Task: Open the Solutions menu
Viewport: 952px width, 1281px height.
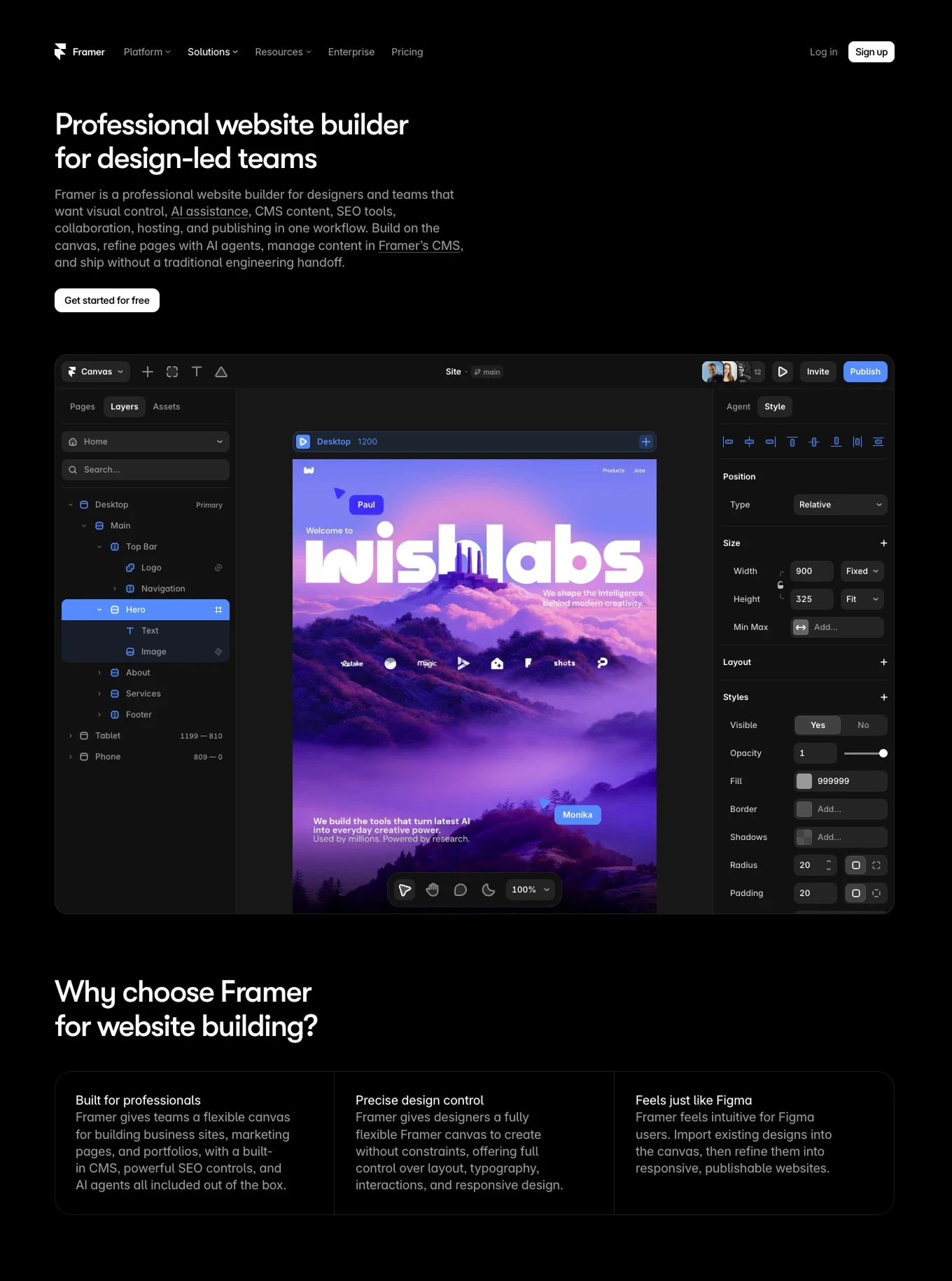Action: tap(213, 52)
